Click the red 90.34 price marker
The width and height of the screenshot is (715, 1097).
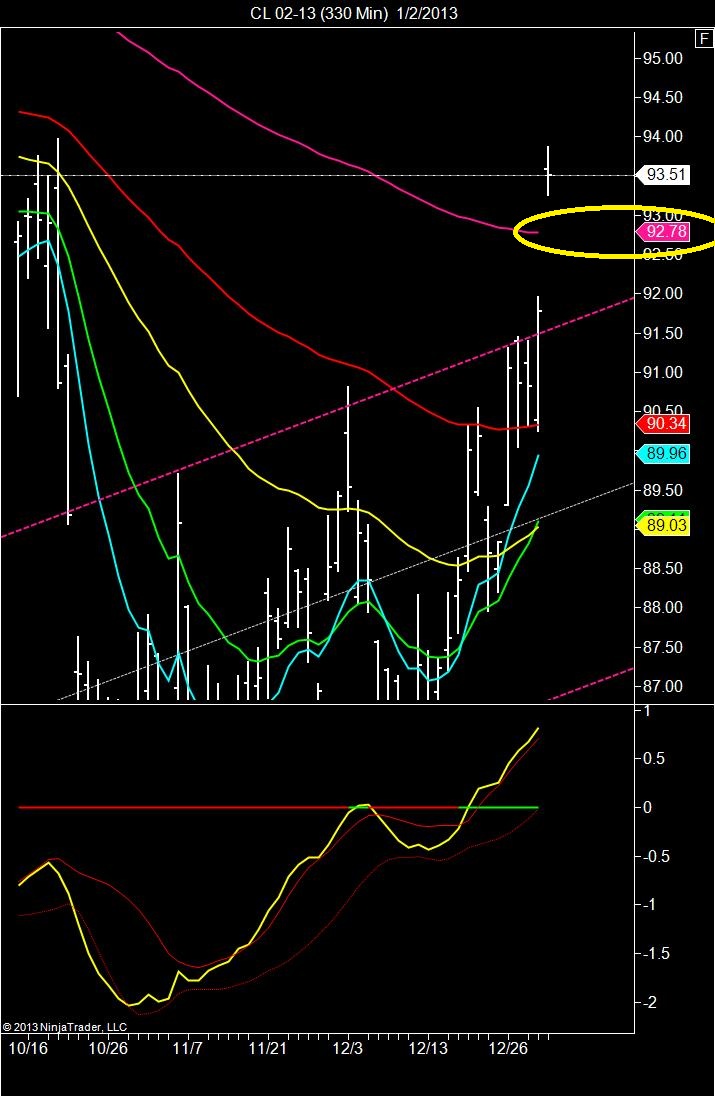[665, 423]
